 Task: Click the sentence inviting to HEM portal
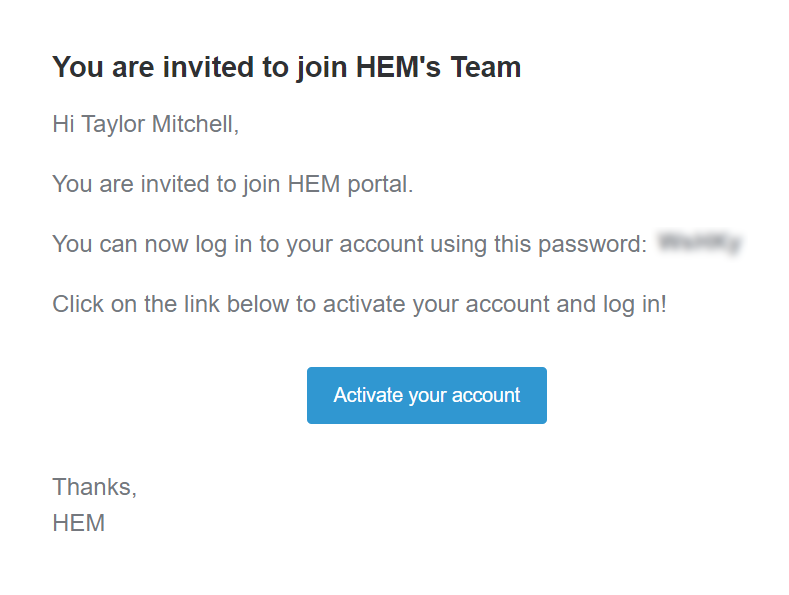[232, 184]
